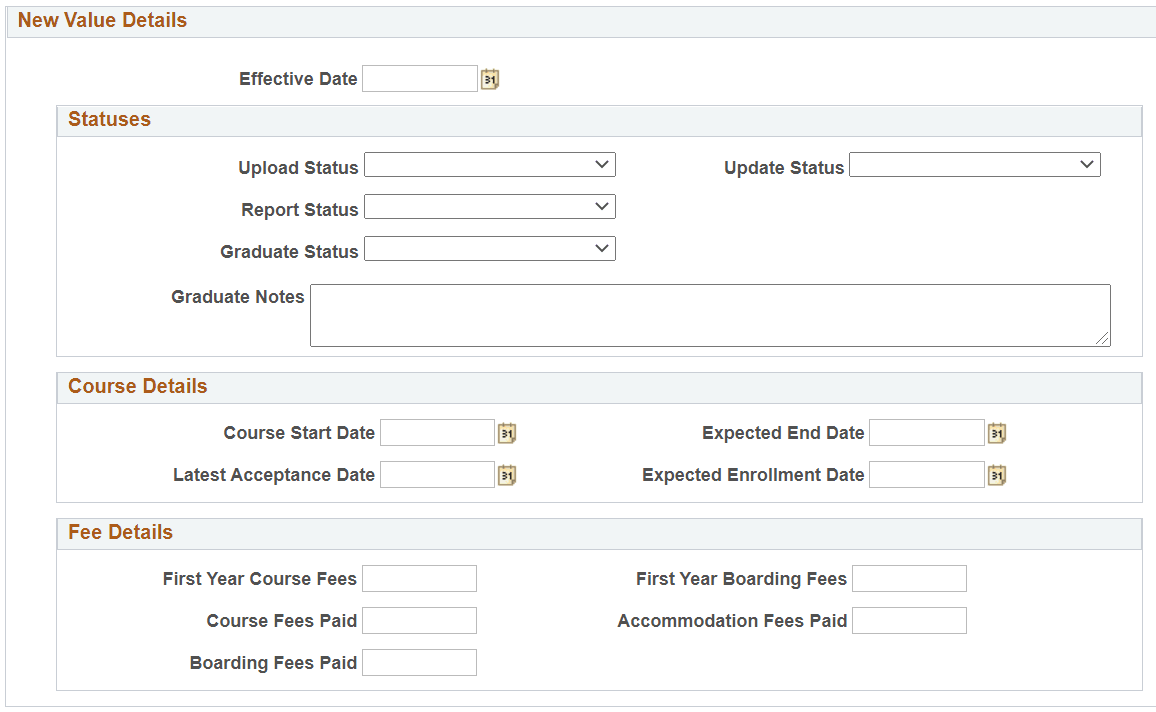Screen dimensions: 1156x712
Task: Click the Boarding Fees Paid field
Action: [x=419, y=662]
